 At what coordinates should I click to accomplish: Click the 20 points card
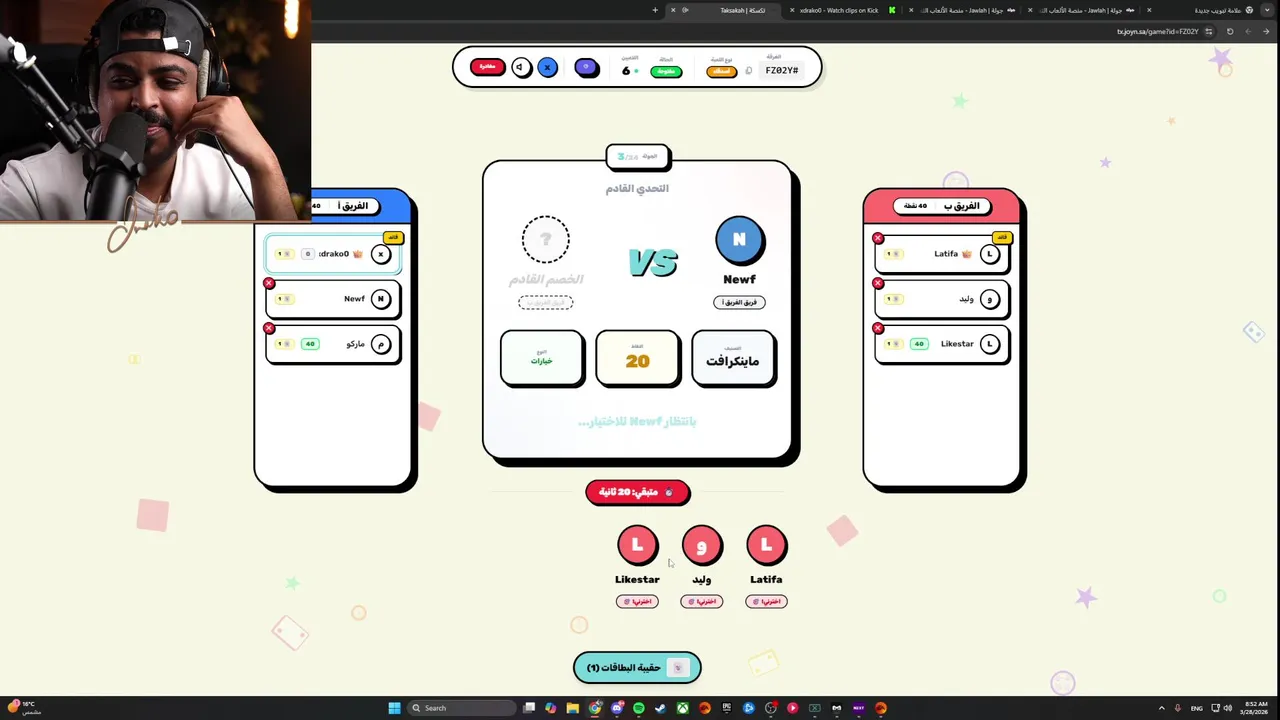coord(637,358)
